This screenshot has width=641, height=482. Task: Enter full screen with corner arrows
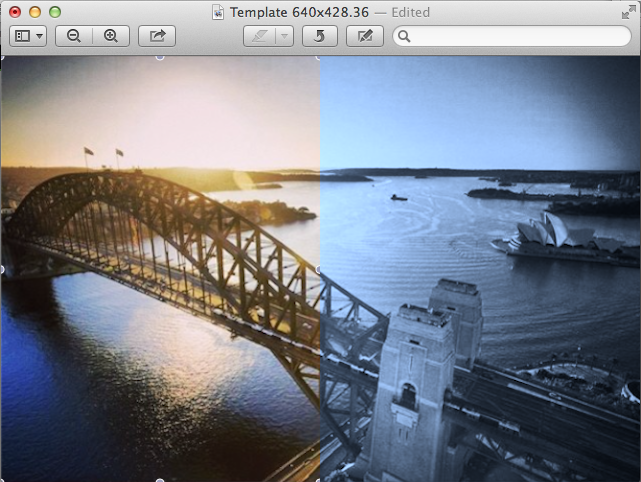[x=628, y=12]
